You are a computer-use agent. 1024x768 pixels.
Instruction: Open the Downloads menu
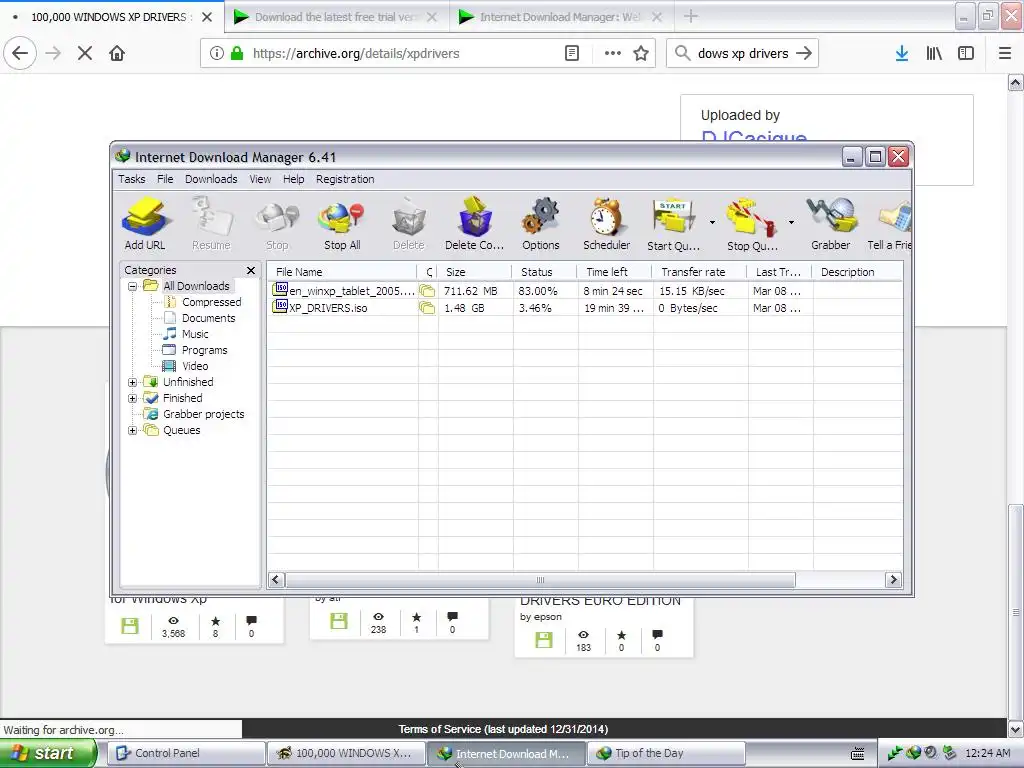coord(211,179)
